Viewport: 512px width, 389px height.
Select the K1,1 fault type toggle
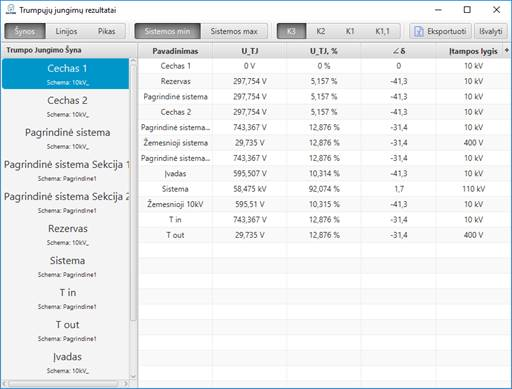382,31
